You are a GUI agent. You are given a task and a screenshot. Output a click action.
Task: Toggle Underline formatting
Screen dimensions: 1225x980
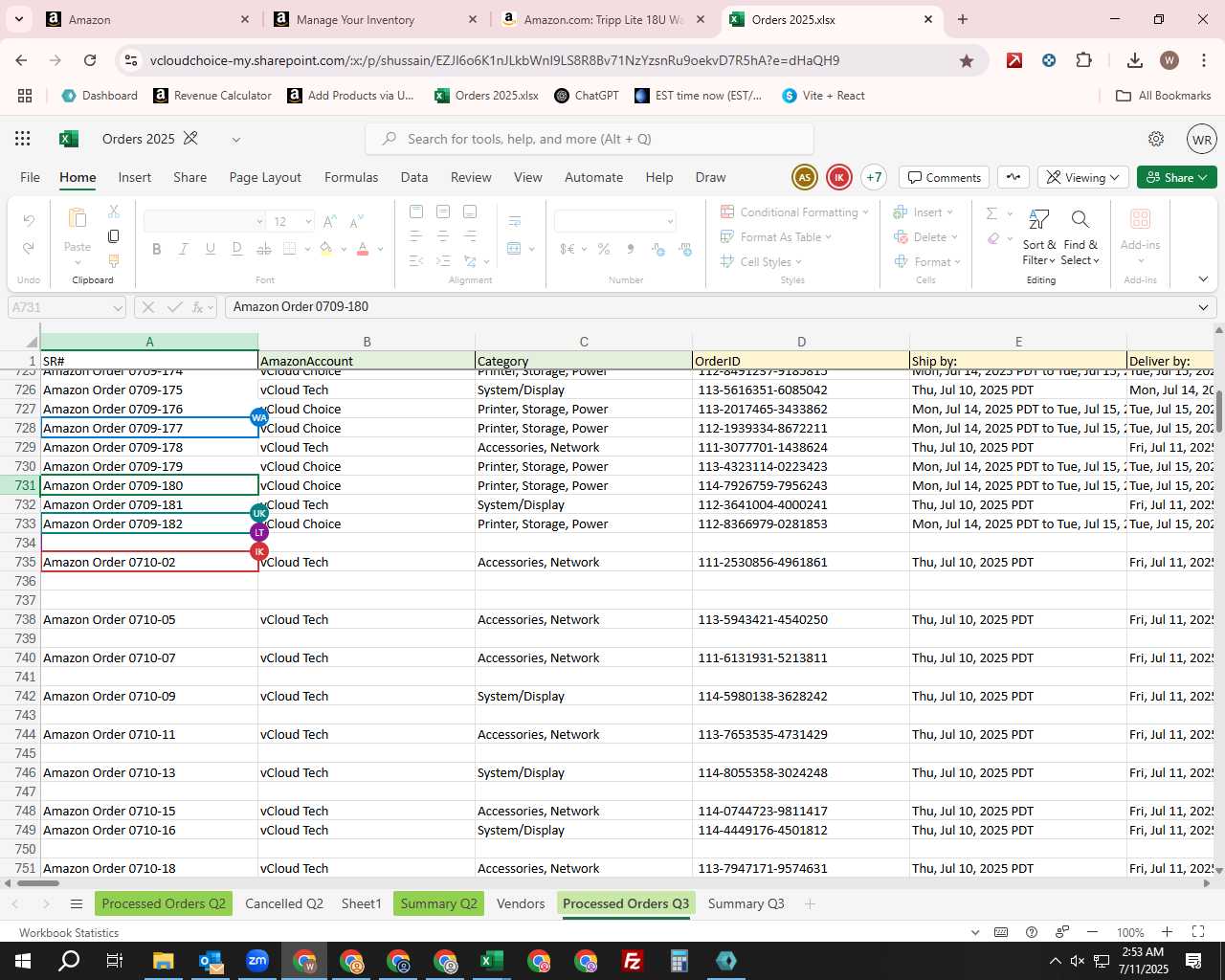point(211,249)
